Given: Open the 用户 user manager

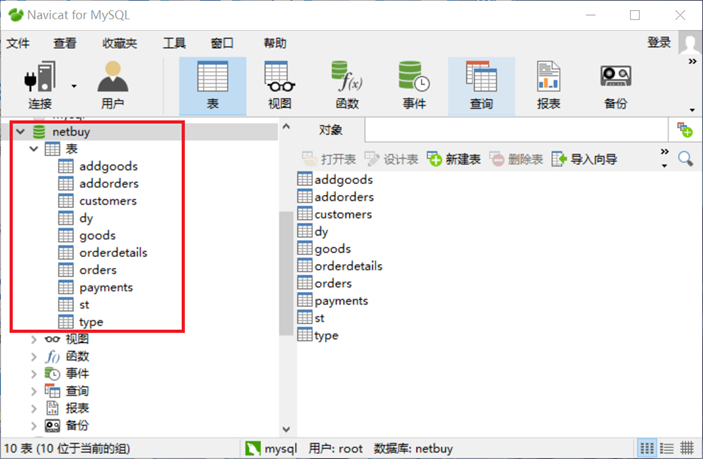Looking at the screenshot, I should pos(113,85).
